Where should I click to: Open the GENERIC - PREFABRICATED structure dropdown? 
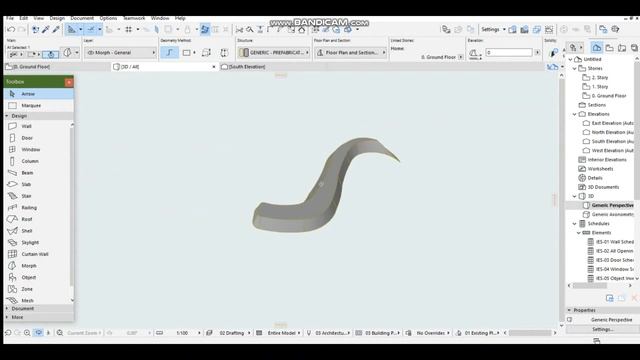pyautogui.click(x=274, y=53)
